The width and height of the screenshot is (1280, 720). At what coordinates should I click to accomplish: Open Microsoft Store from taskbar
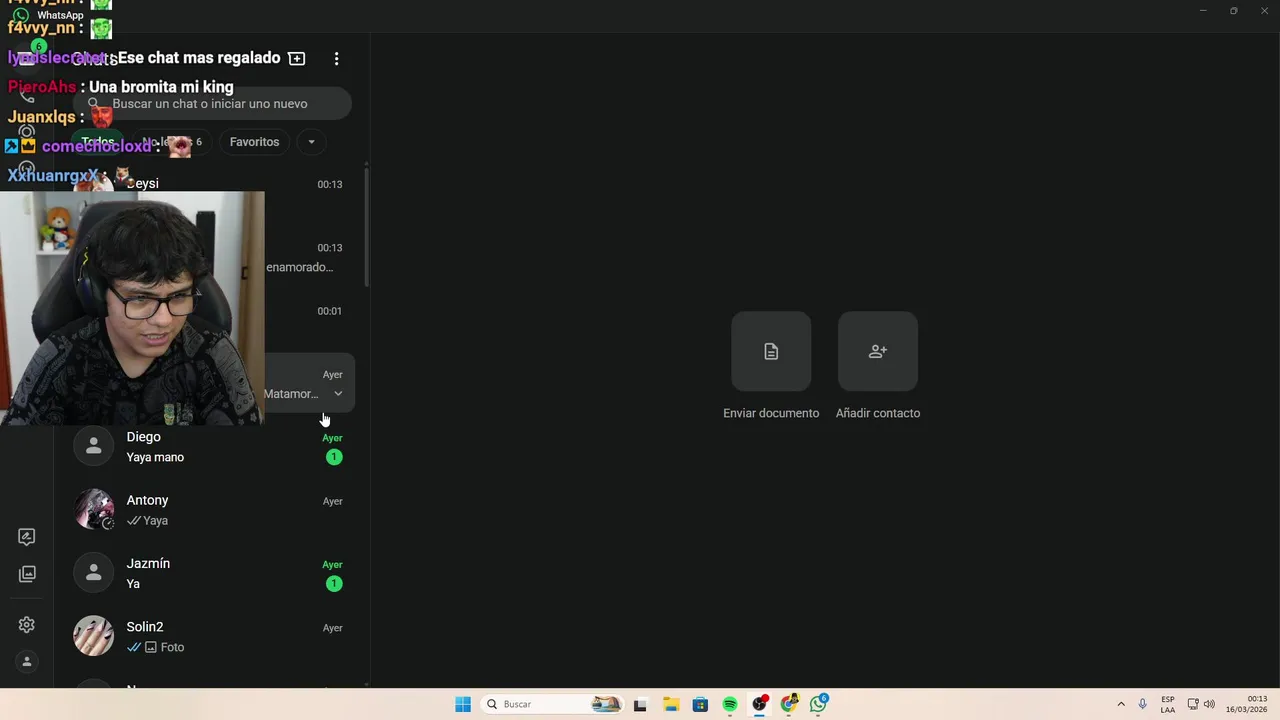click(x=700, y=704)
